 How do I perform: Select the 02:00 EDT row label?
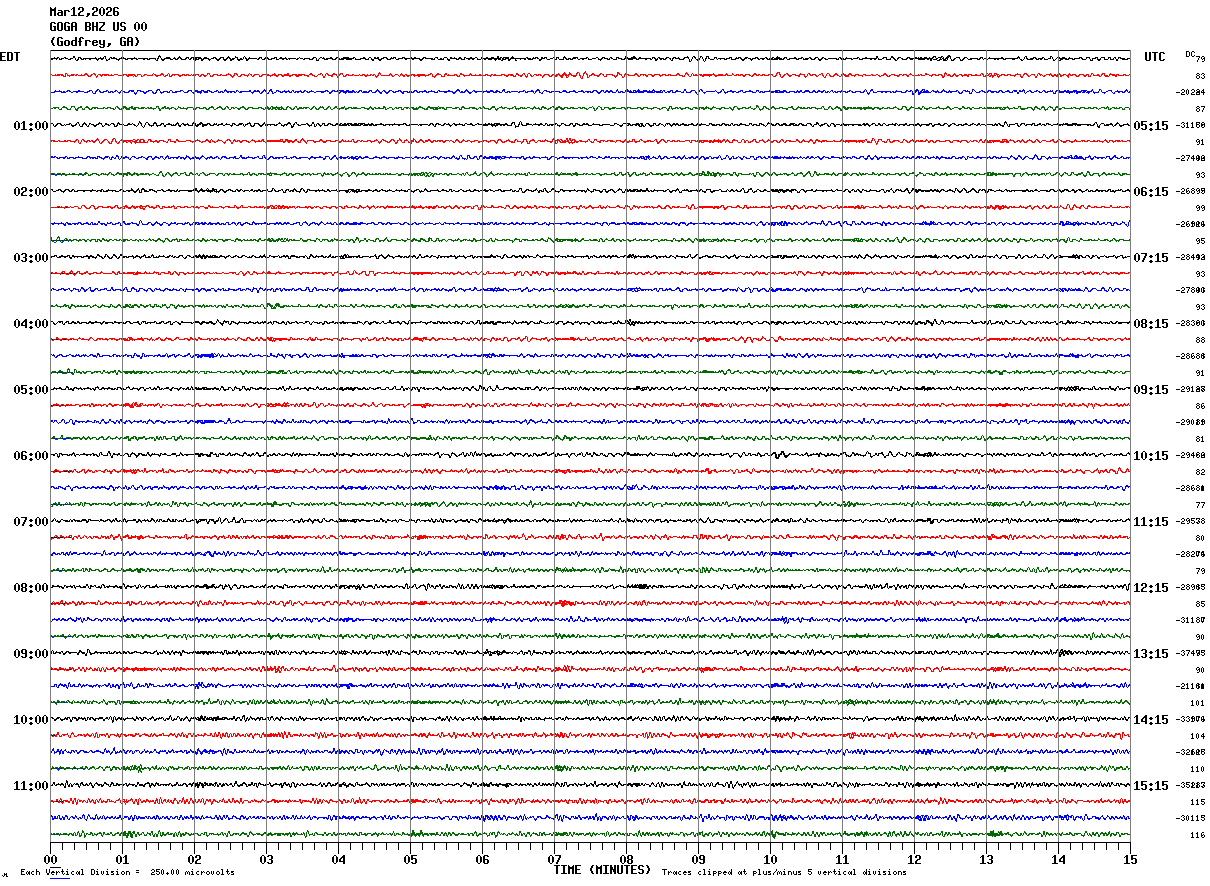(x=31, y=192)
